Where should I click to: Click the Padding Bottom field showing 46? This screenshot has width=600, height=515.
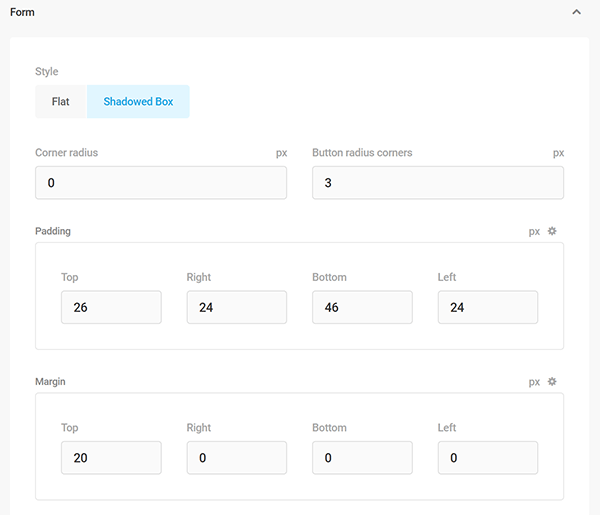click(362, 307)
